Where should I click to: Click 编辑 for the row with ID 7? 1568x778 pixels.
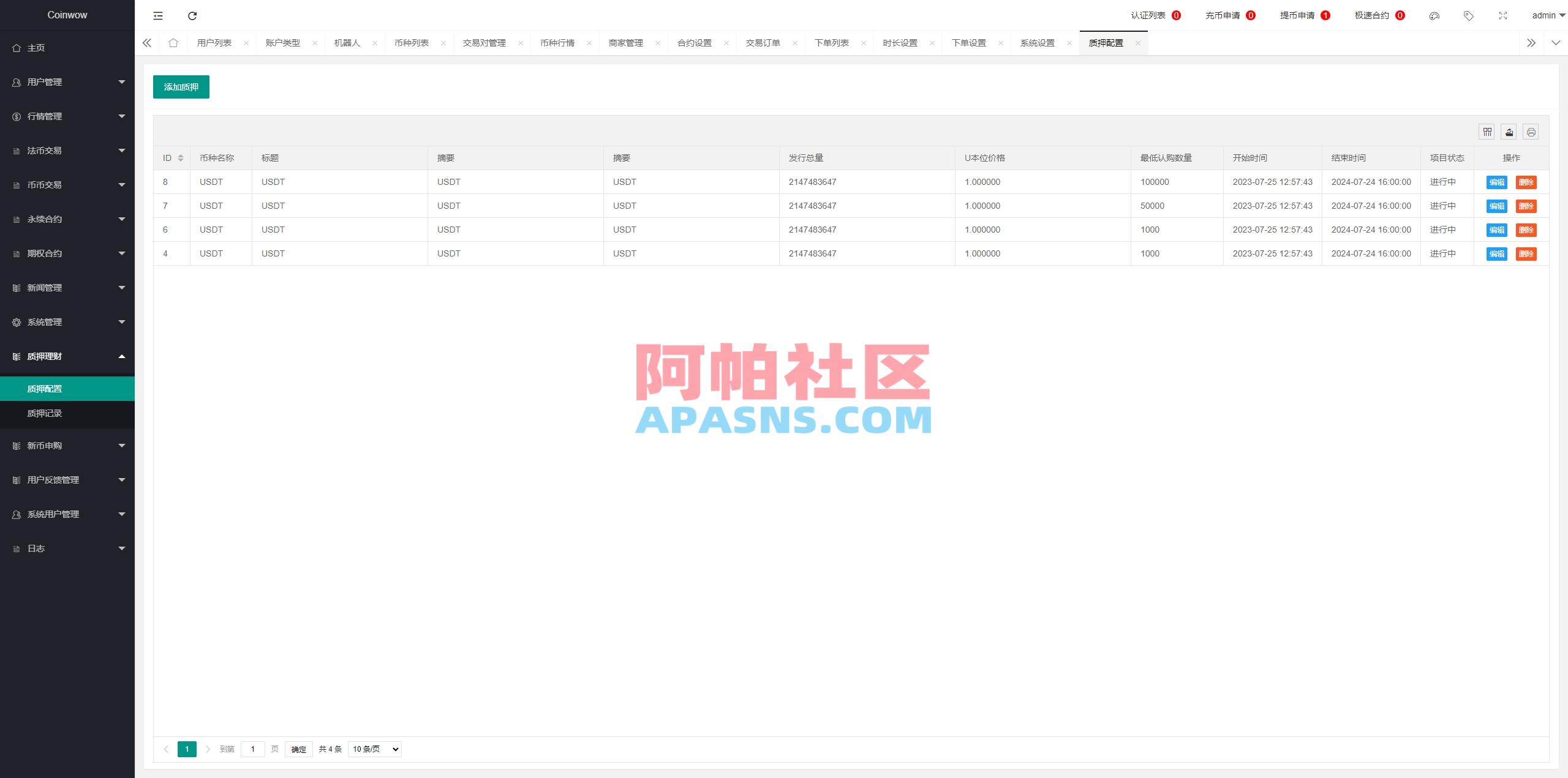(x=1497, y=206)
